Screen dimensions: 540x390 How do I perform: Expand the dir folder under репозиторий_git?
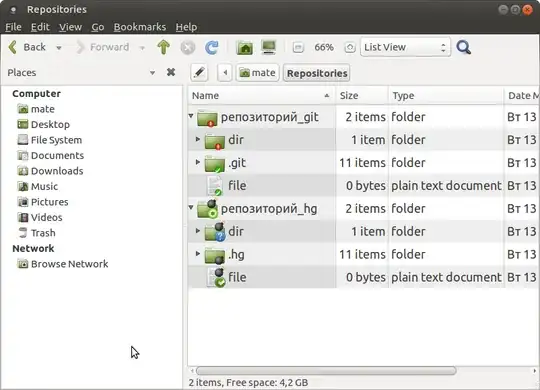click(x=198, y=139)
